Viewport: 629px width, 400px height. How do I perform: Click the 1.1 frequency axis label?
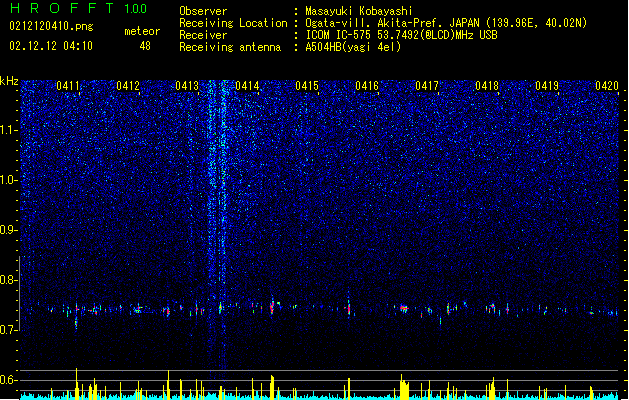click(9, 130)
